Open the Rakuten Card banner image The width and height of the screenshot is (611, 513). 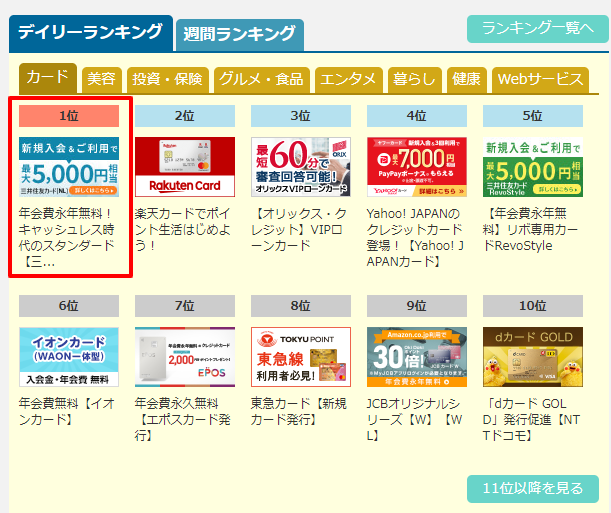[185, 167]
